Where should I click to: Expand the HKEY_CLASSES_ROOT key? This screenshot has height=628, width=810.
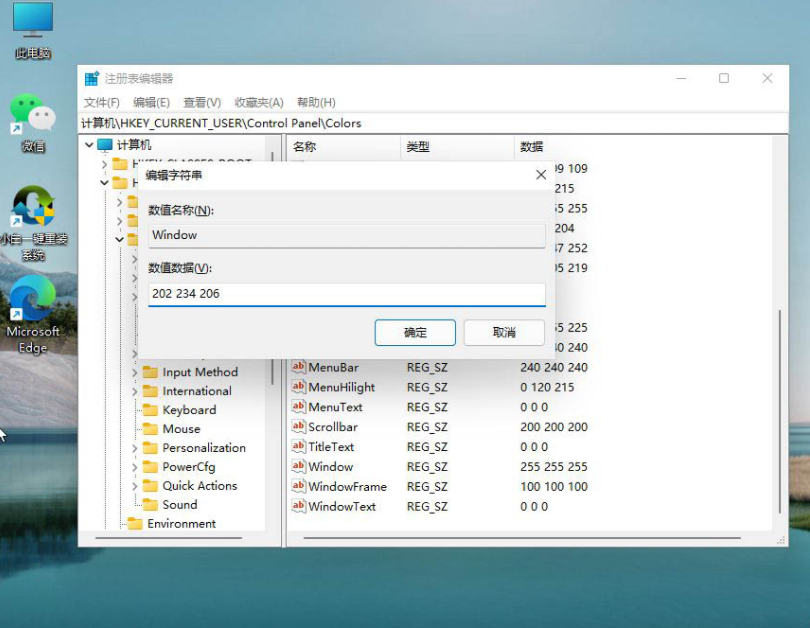104,164
